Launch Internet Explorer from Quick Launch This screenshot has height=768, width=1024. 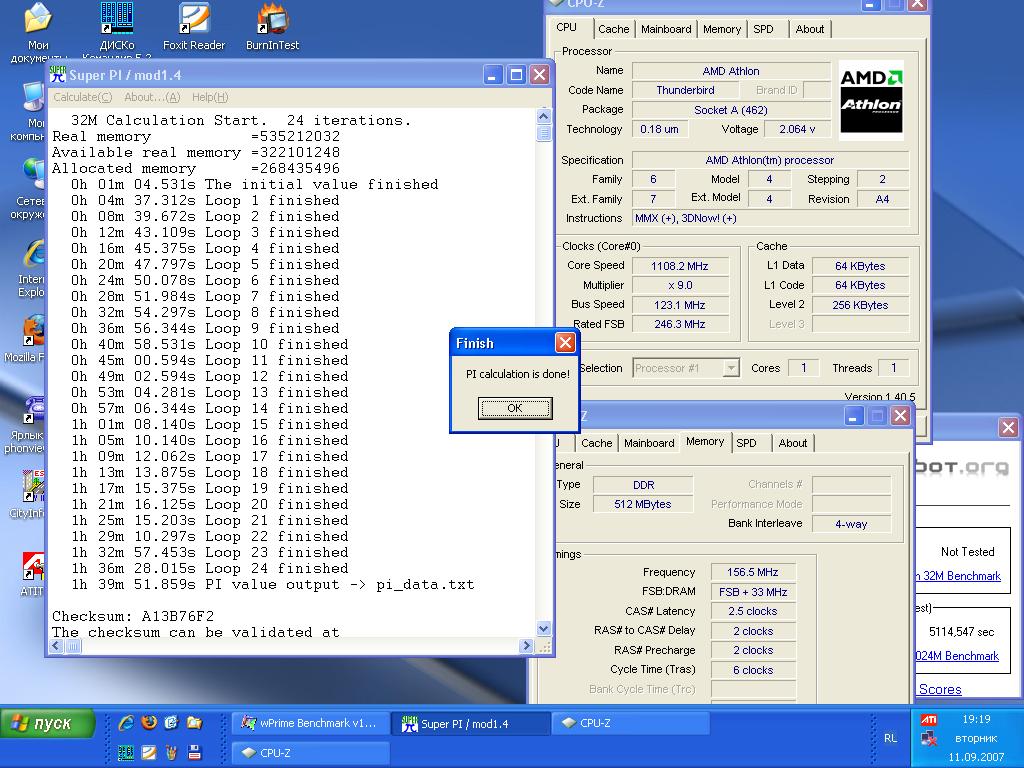(x=126, y=722)
